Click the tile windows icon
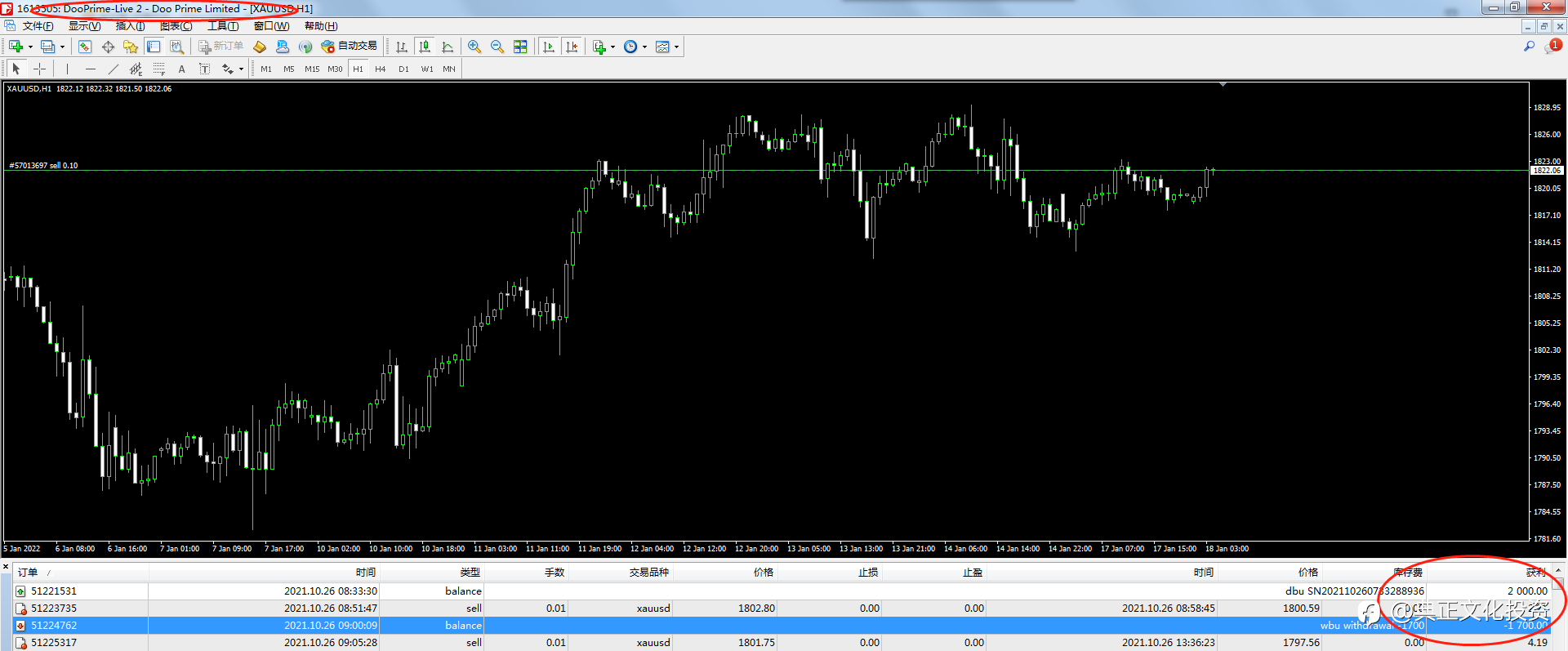Viewport: 1568px width, 651px height. point(520,47)
